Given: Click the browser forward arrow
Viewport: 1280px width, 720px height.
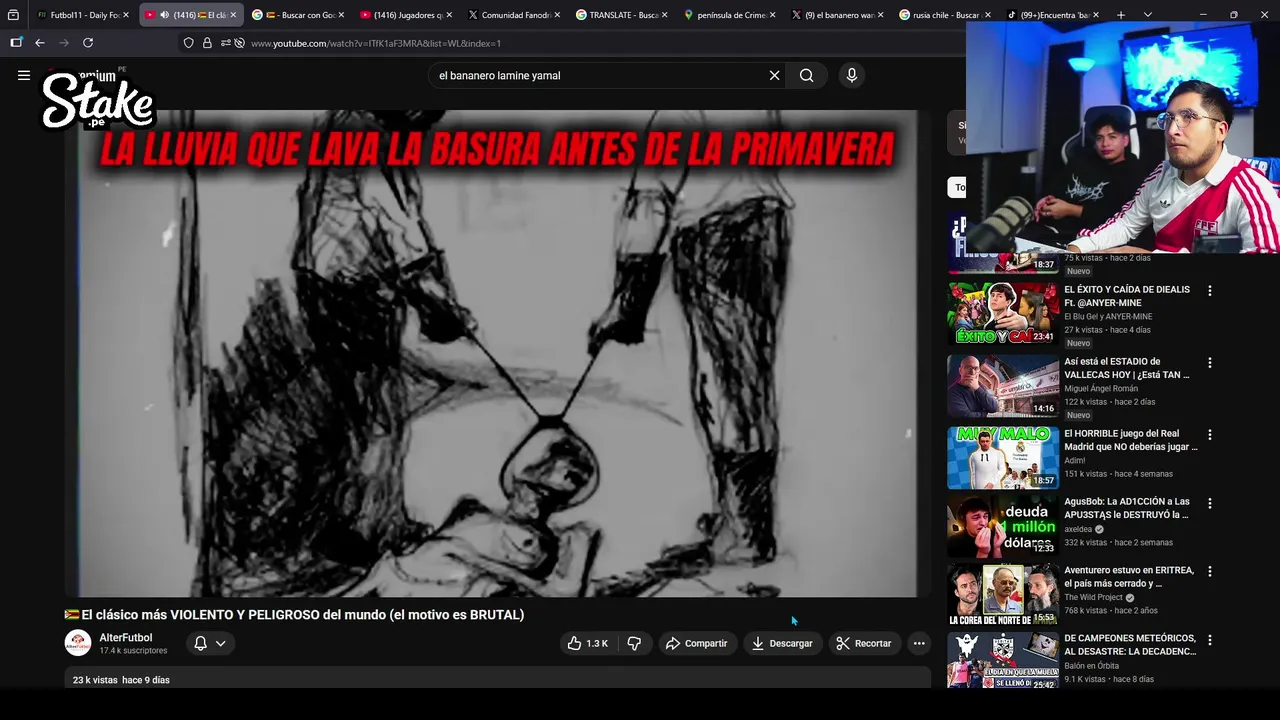Looking at the screenshot, I should (x=63, y=43).
